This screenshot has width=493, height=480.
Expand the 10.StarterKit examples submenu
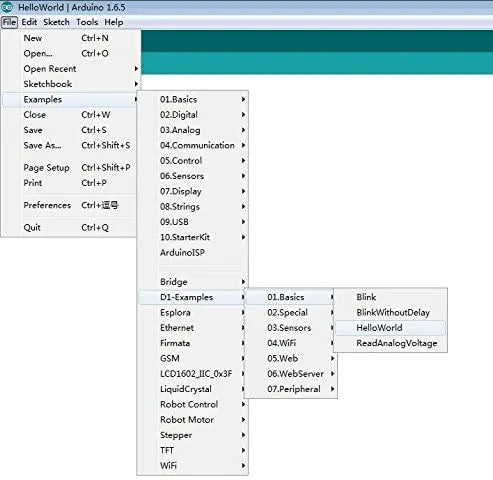click(x=193, y=237)
